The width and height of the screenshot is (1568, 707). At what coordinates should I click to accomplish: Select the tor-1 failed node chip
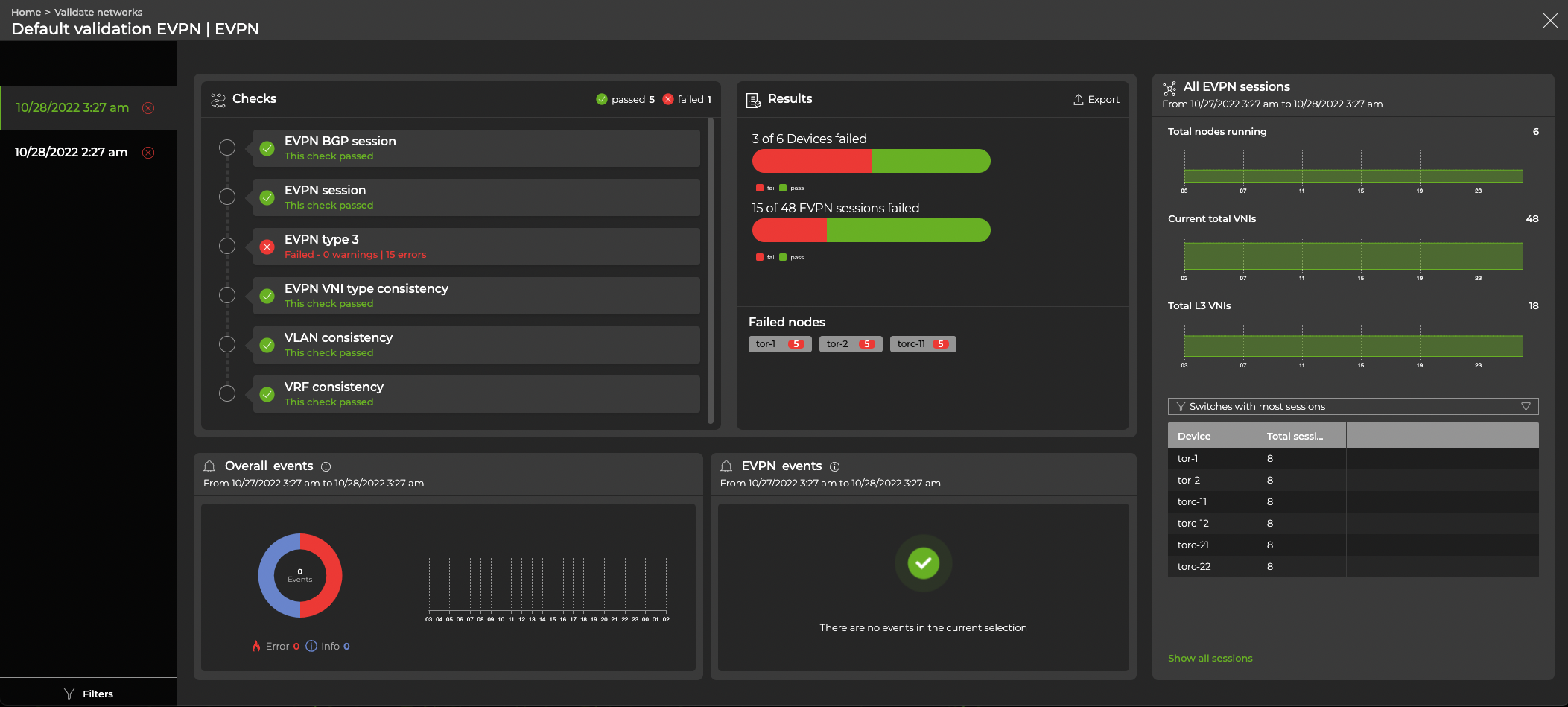(779, 343)
